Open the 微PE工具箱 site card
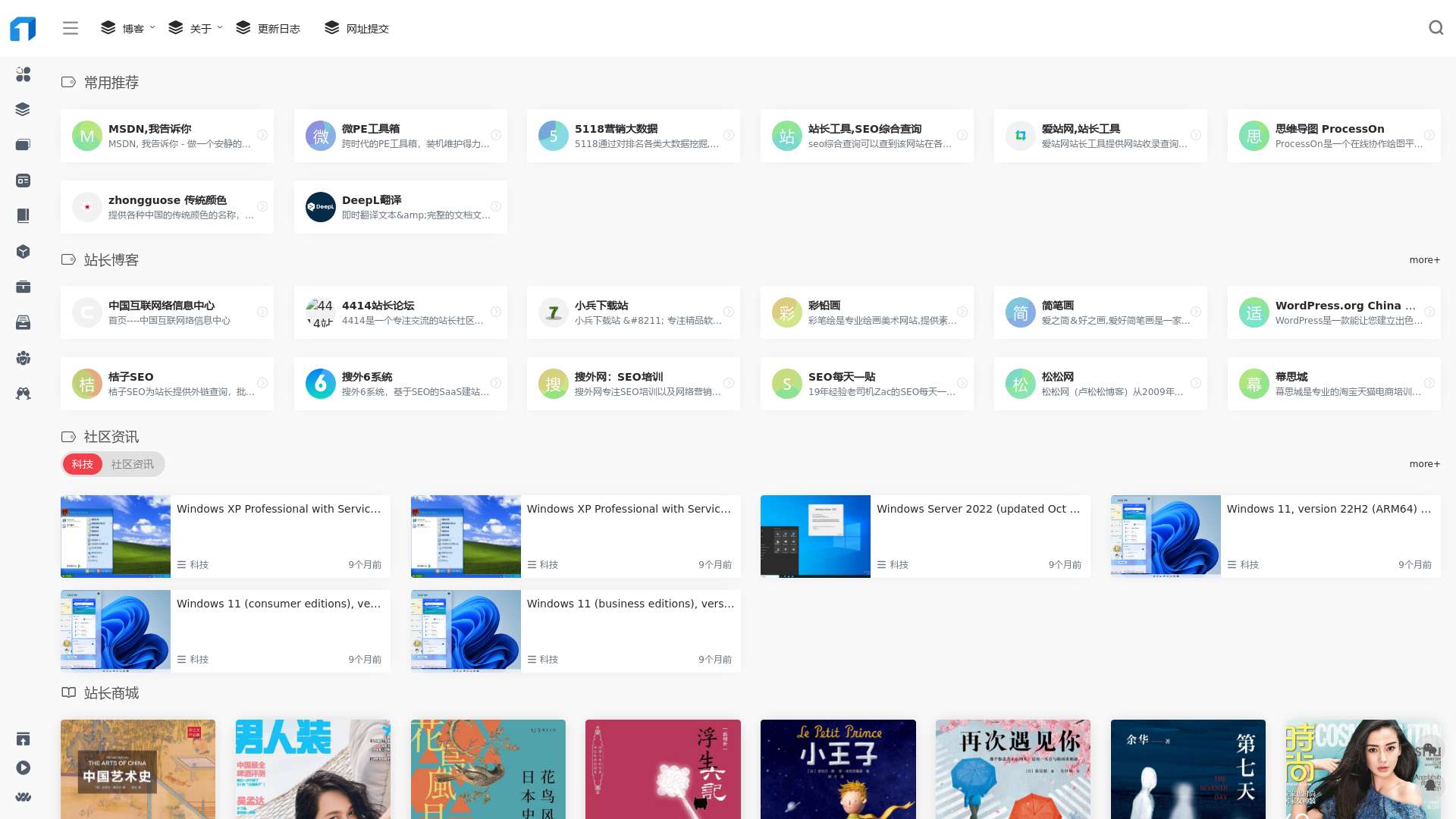The width and height of the screenshot is (1456, 819). point(400,136)
